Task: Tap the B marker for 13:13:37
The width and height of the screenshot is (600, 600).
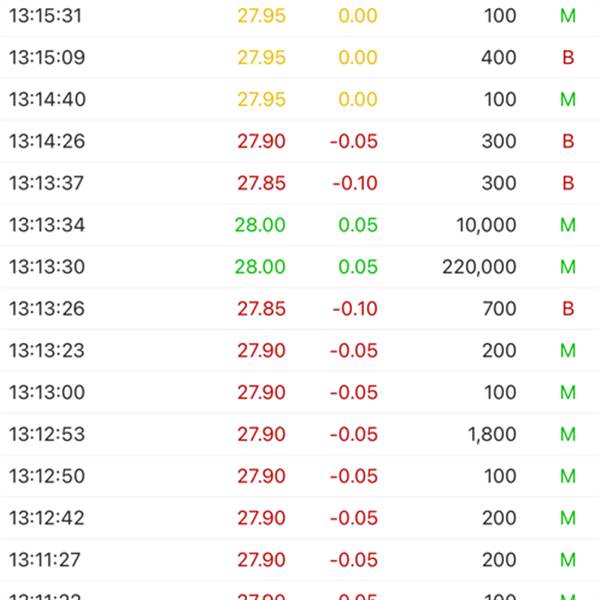Action: pyautogui.click(x=568, y=183)
